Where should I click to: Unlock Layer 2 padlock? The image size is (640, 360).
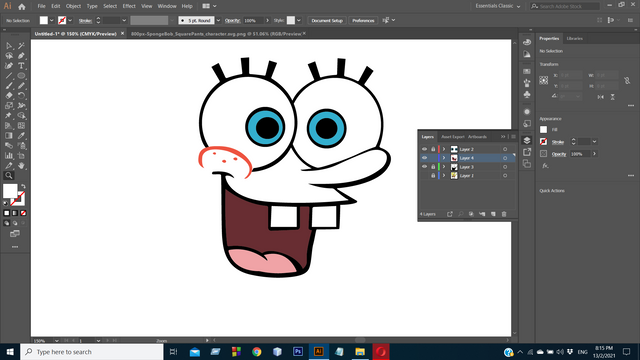coord(433,149)
